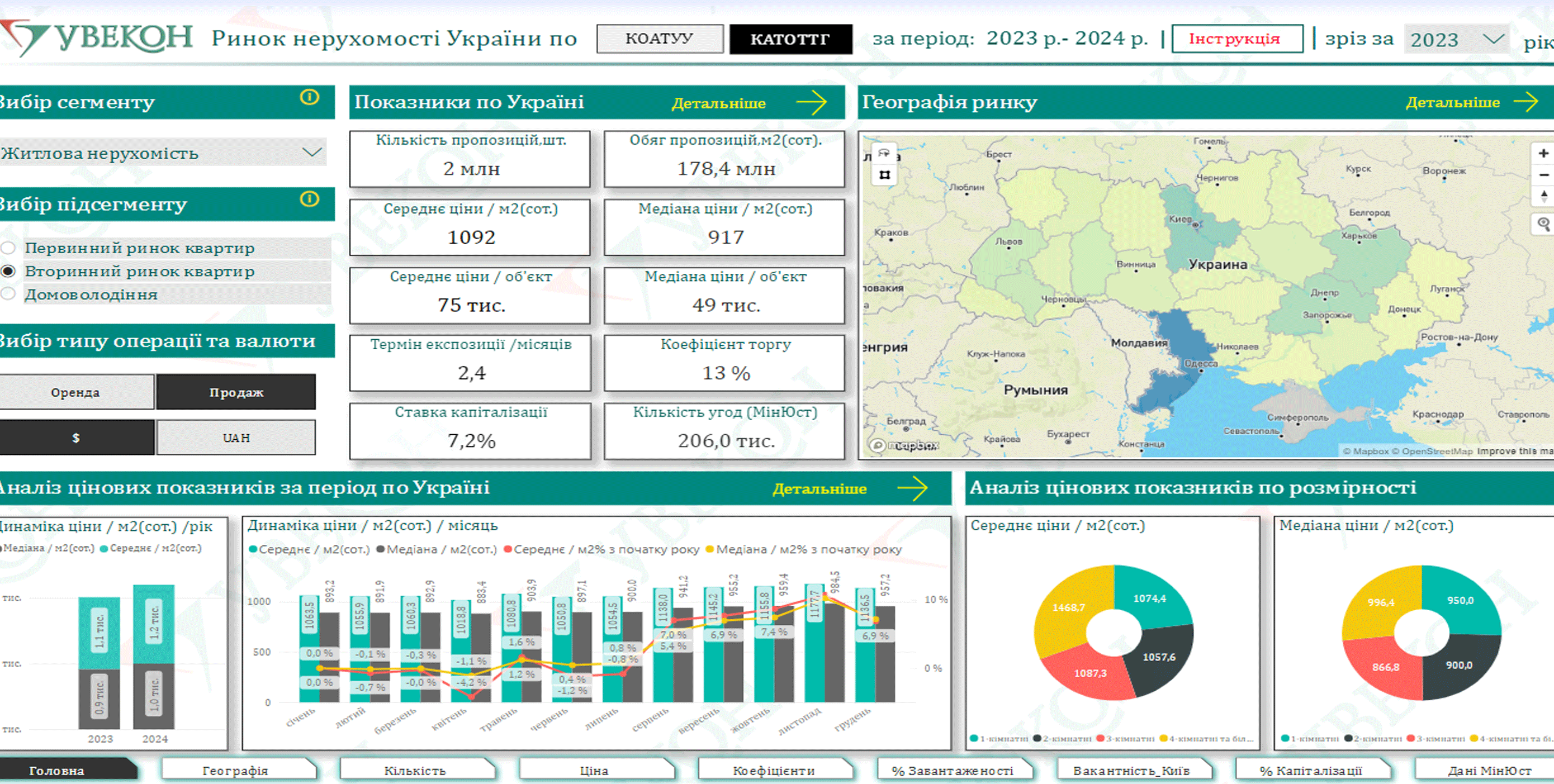
Task: Choose Оренда operation type
Action: point(76,392)
